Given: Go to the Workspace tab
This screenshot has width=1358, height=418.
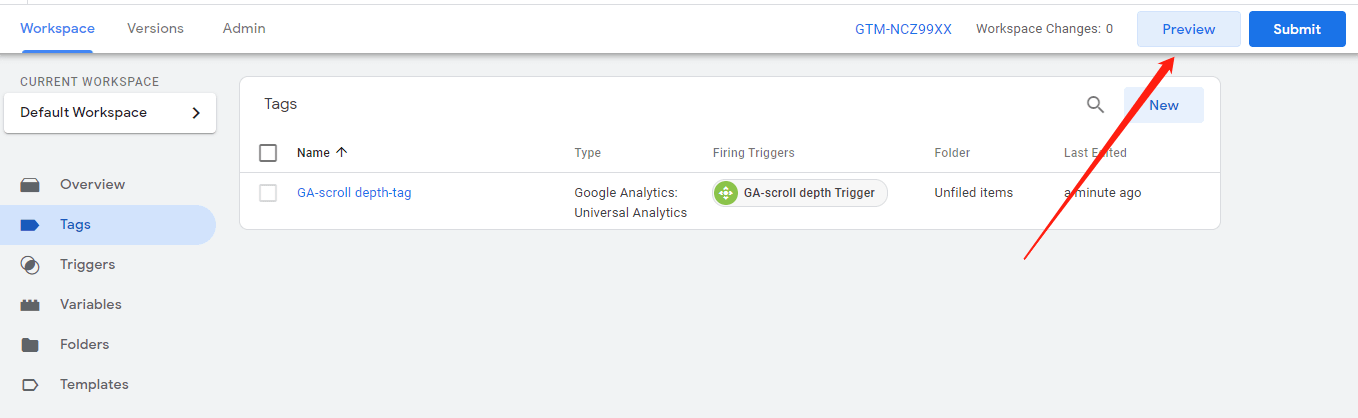Looking at the screenshot, I should click(x=57, y=28).
